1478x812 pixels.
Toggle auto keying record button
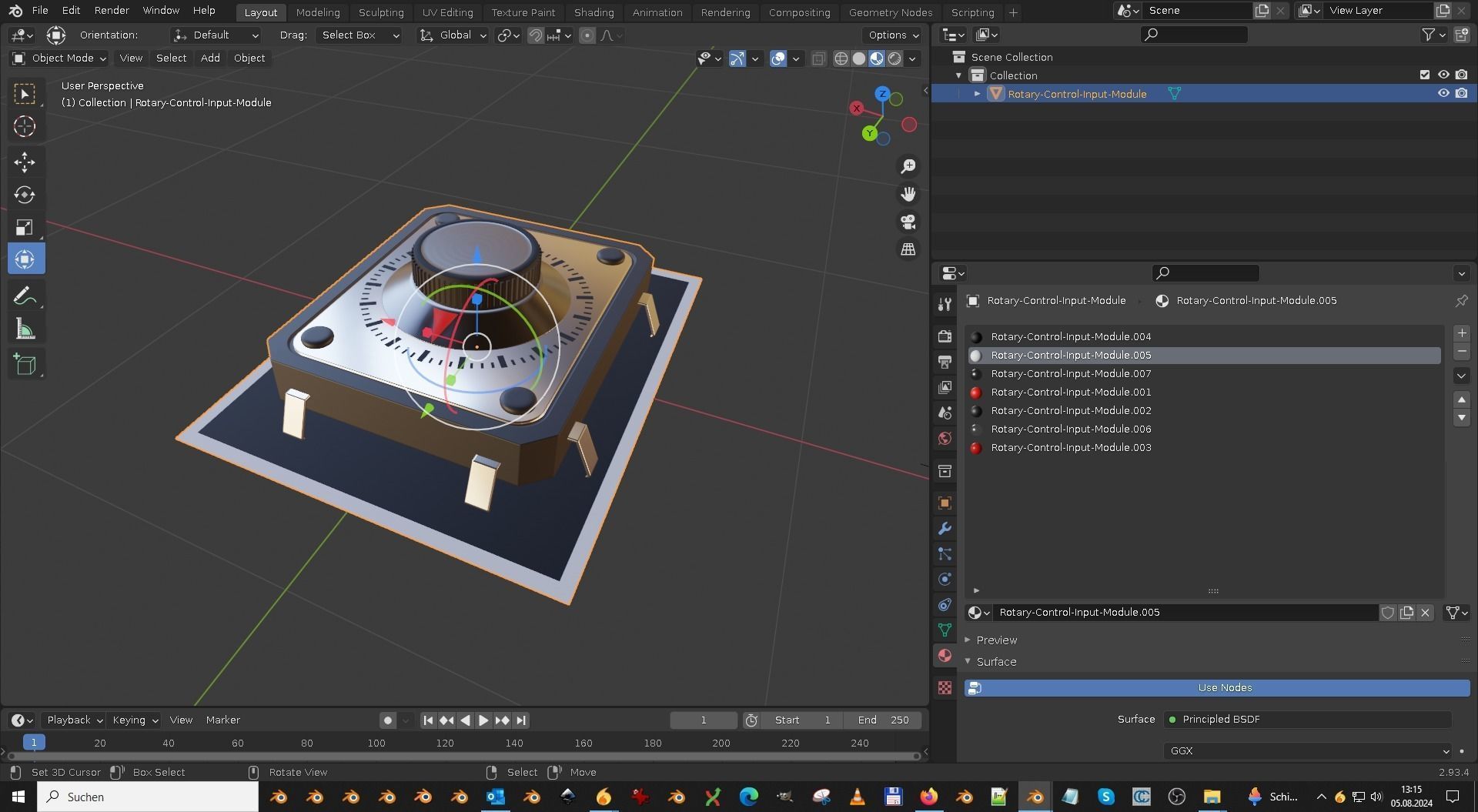pyautogui.click(x=387, y=720)
